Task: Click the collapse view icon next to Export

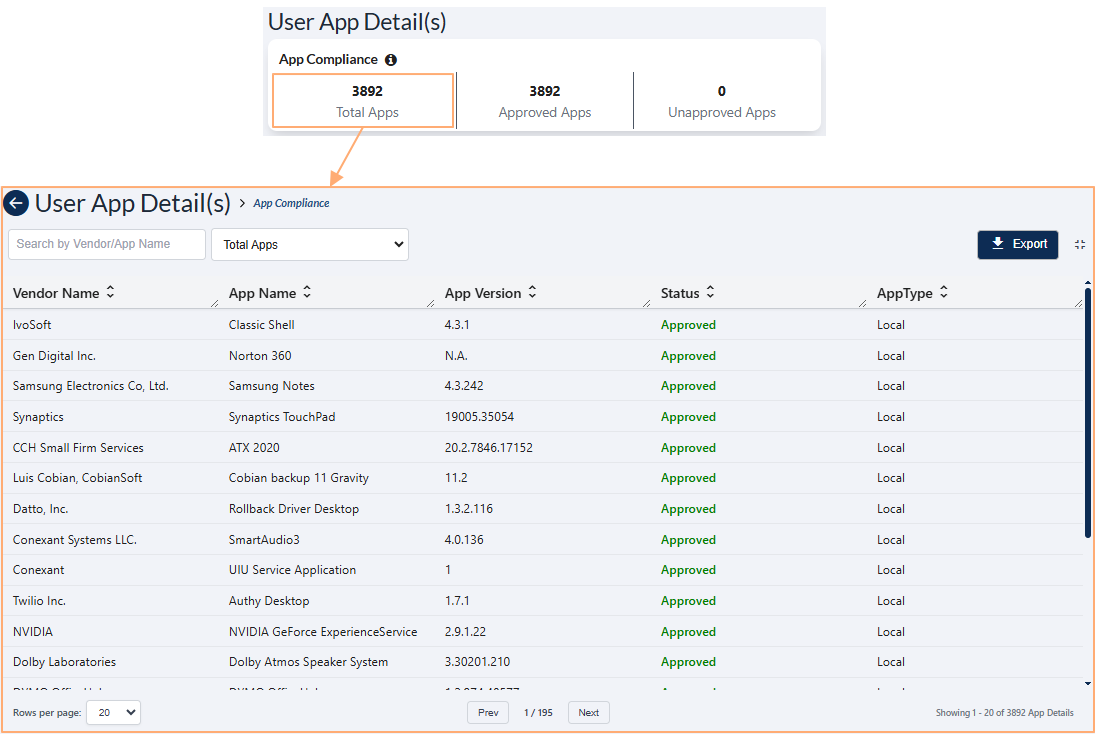Action: click(x=1079, y=244)
